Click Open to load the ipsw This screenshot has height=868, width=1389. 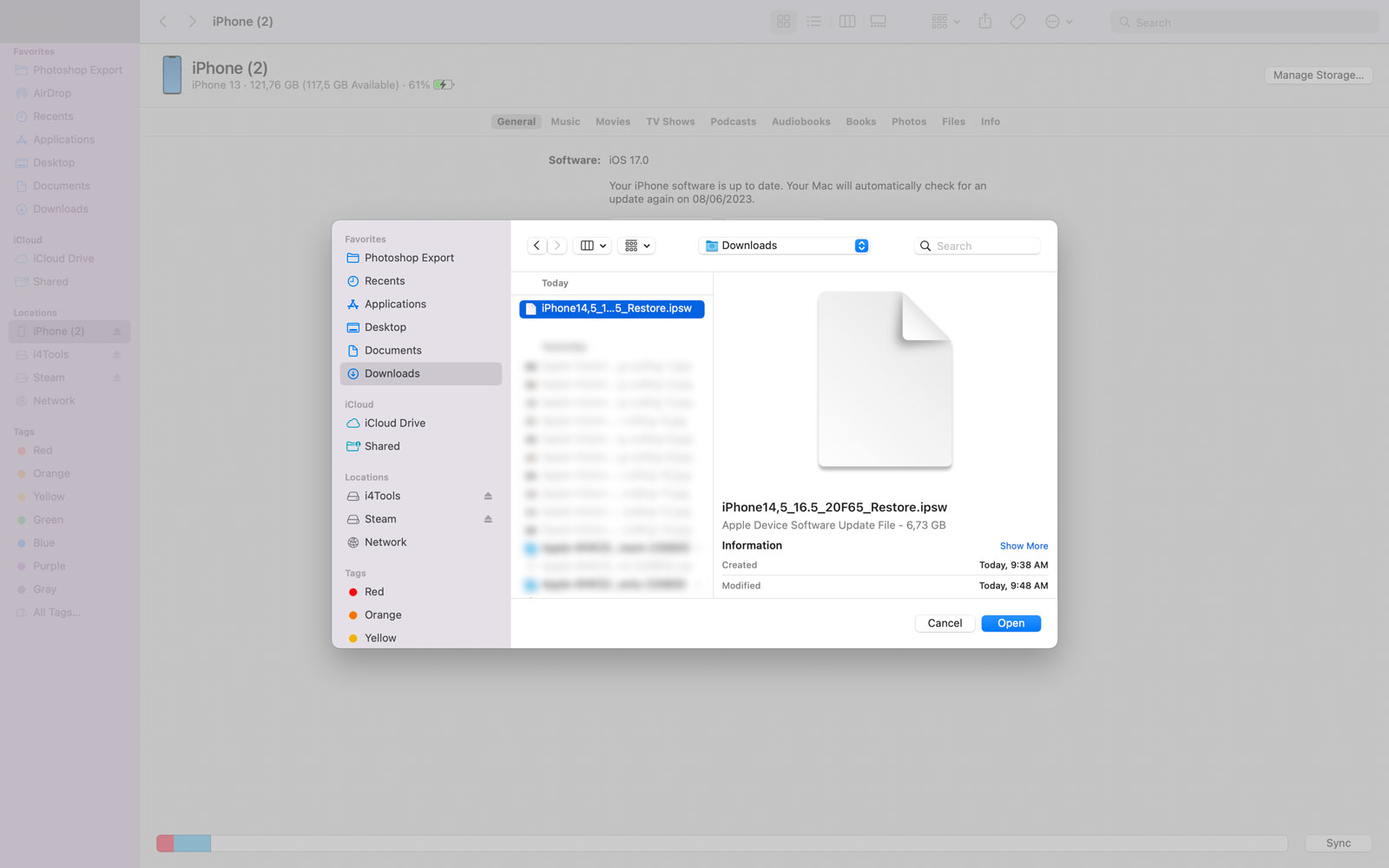tap(1010, 623)
